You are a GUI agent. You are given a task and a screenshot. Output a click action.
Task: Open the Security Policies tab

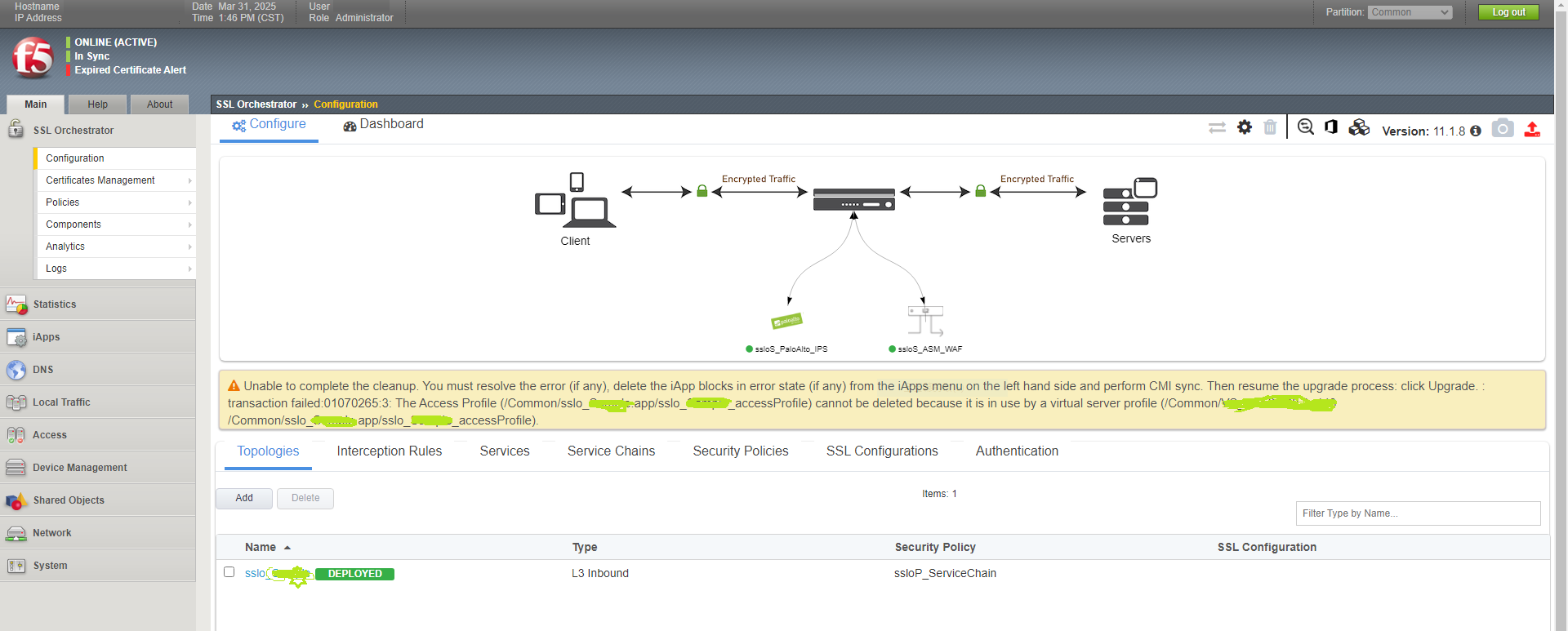pos(741,451)
